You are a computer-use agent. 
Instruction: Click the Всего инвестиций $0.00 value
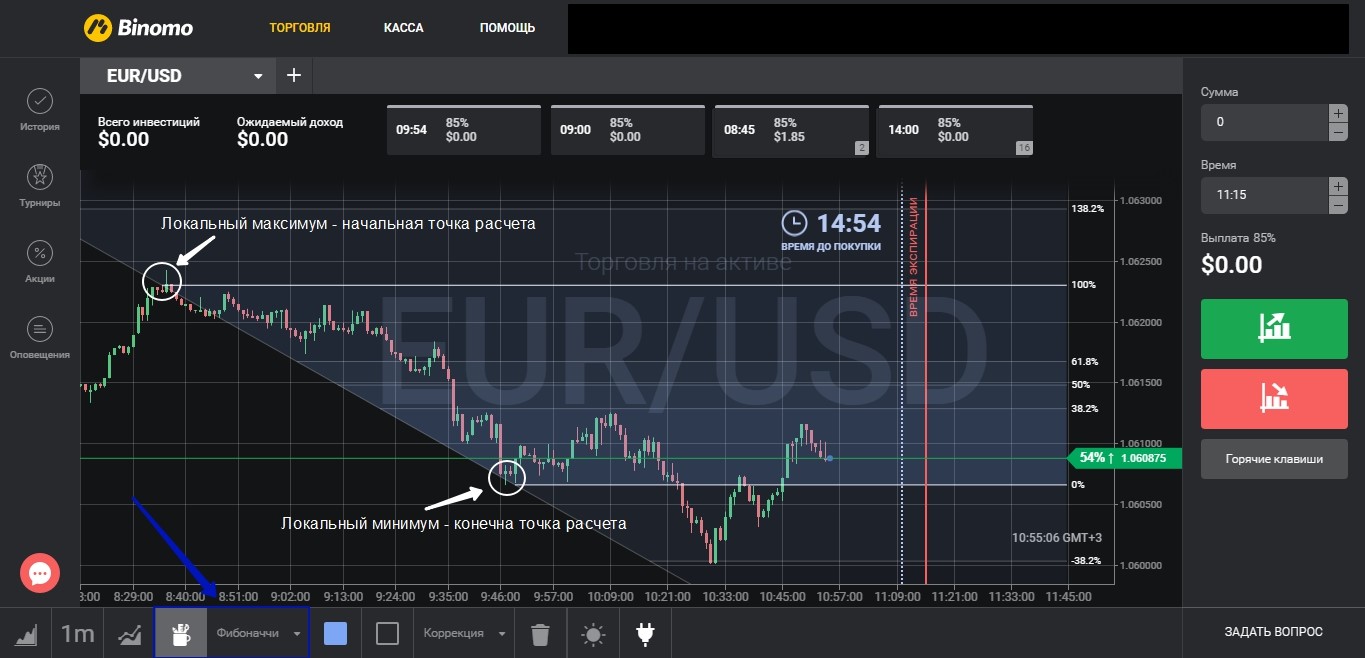click(x=124, y=139)
